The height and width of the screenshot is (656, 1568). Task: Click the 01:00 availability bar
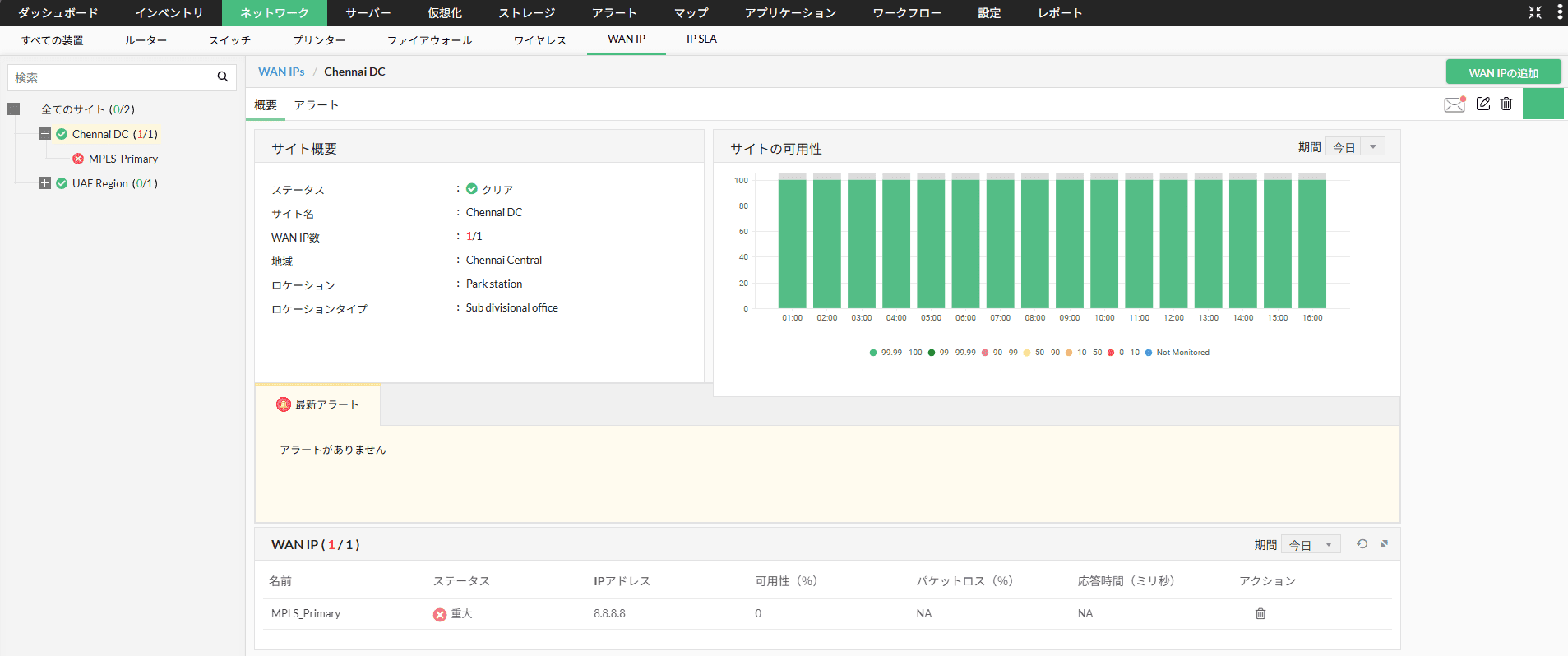pyautogui.click(x=793, y=243)
